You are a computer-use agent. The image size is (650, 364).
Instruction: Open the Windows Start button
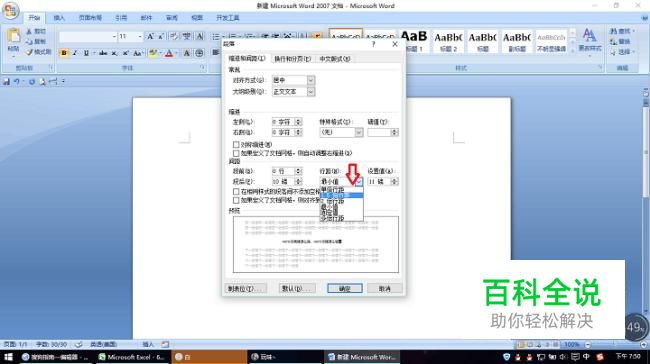(x=8, y=357)
